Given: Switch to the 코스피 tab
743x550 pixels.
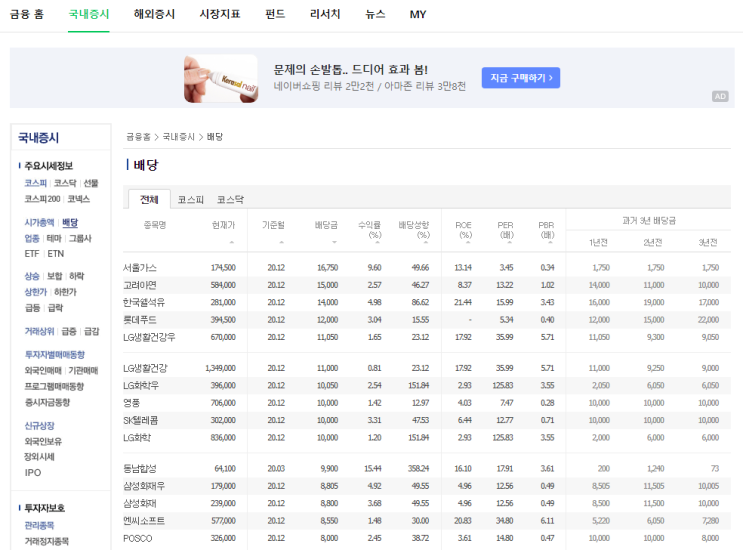Looking at the screenshot, I should click(190, 199).
